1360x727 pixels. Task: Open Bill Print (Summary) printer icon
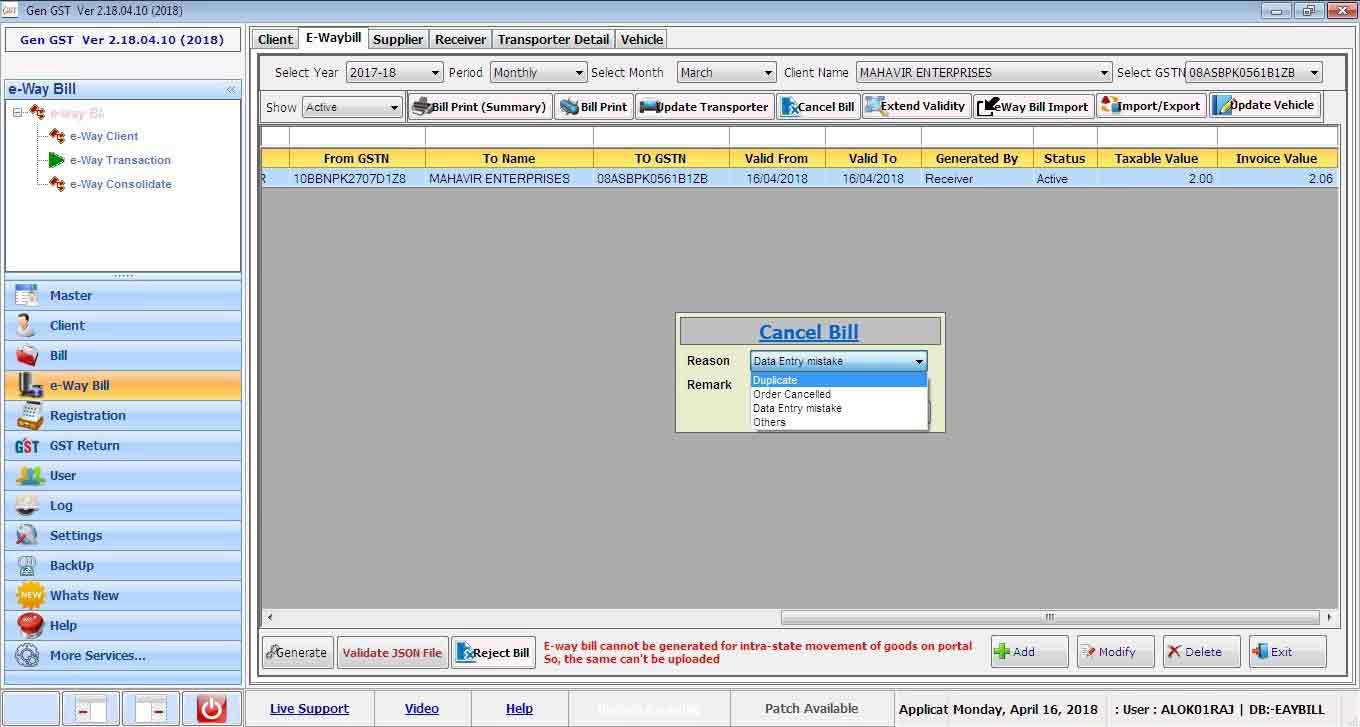(421, 107)
